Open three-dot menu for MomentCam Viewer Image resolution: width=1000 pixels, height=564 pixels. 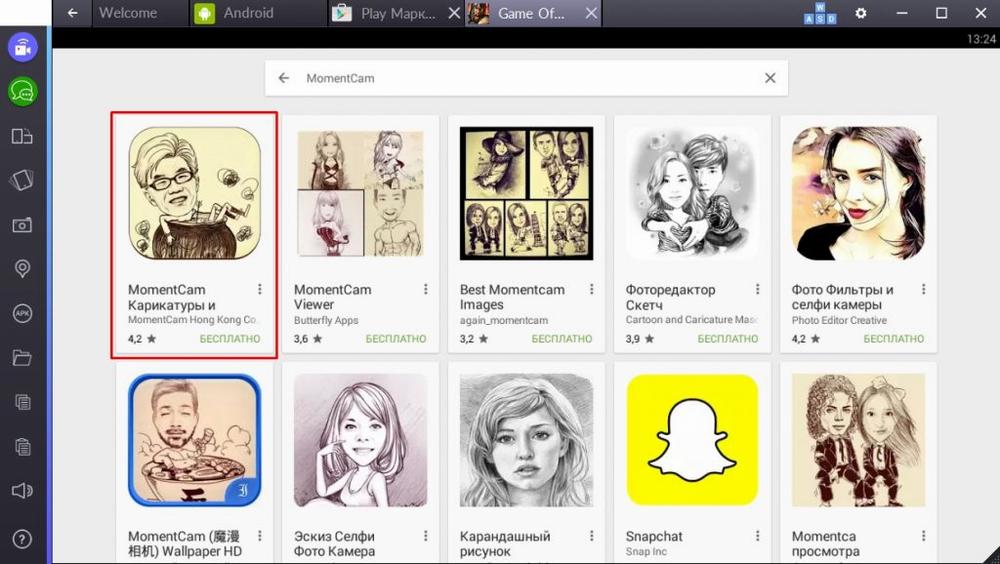(426, 290)
